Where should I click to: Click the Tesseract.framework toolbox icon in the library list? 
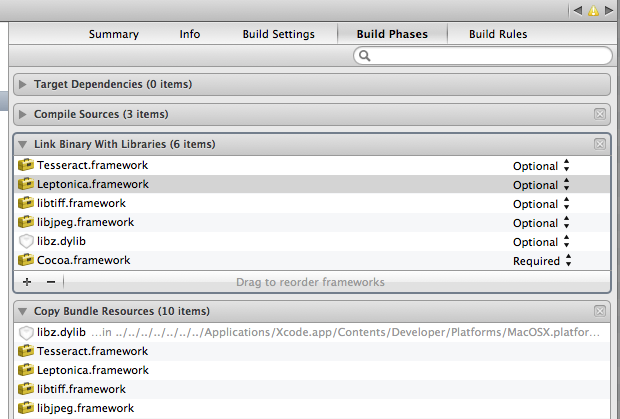[x=26, y=165]
